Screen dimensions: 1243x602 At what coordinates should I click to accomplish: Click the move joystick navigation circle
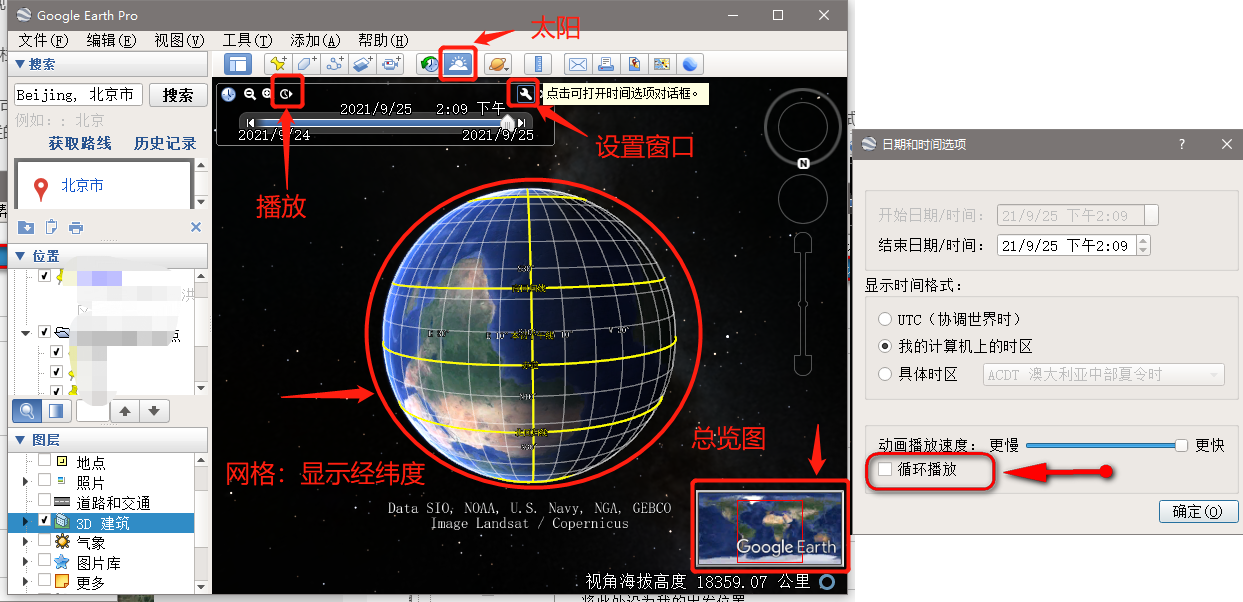coord(802,200)
